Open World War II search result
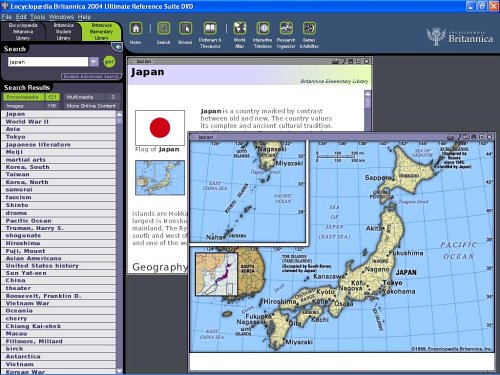Viewport: 500px width, 375px height. pos(59,122)
